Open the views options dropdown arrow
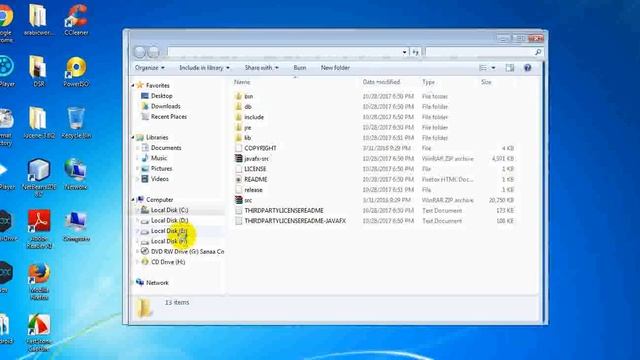This screenshot has height=360, width=640. tap(493, 68)
